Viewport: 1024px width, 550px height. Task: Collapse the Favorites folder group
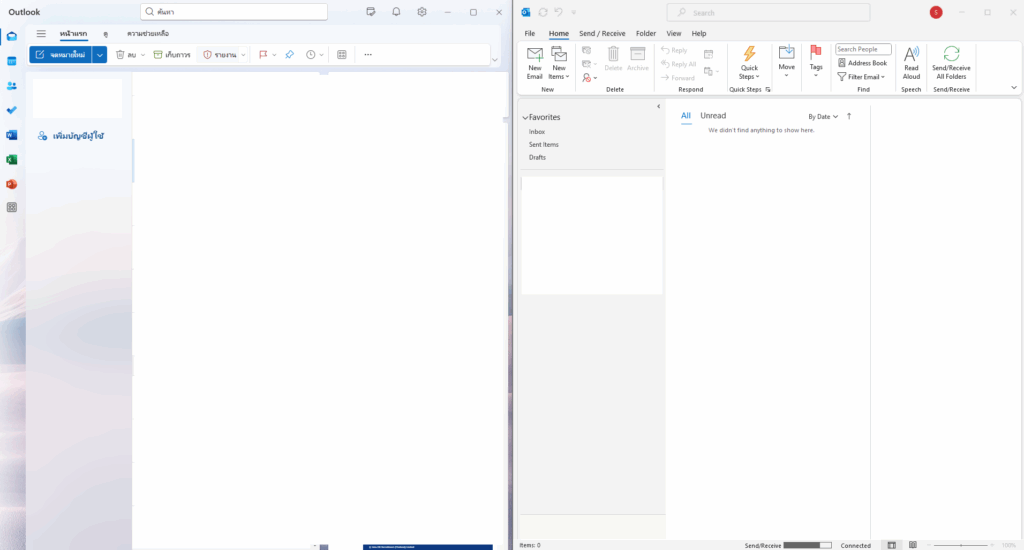click(x=525, y=118)
